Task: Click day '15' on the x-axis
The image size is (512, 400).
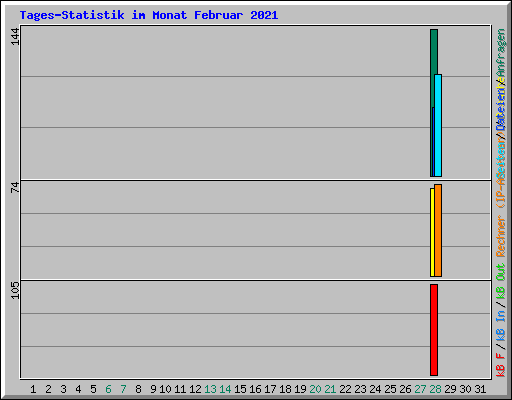Action: coord(240,389)
